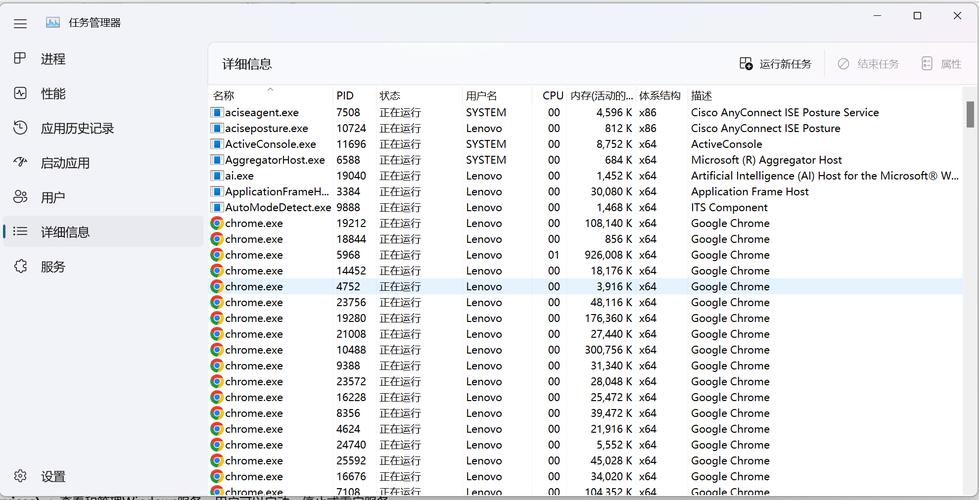Click Chrome icon for PID 19212
The height and width of the screenshot is (500, 979).
coord(217,223)
